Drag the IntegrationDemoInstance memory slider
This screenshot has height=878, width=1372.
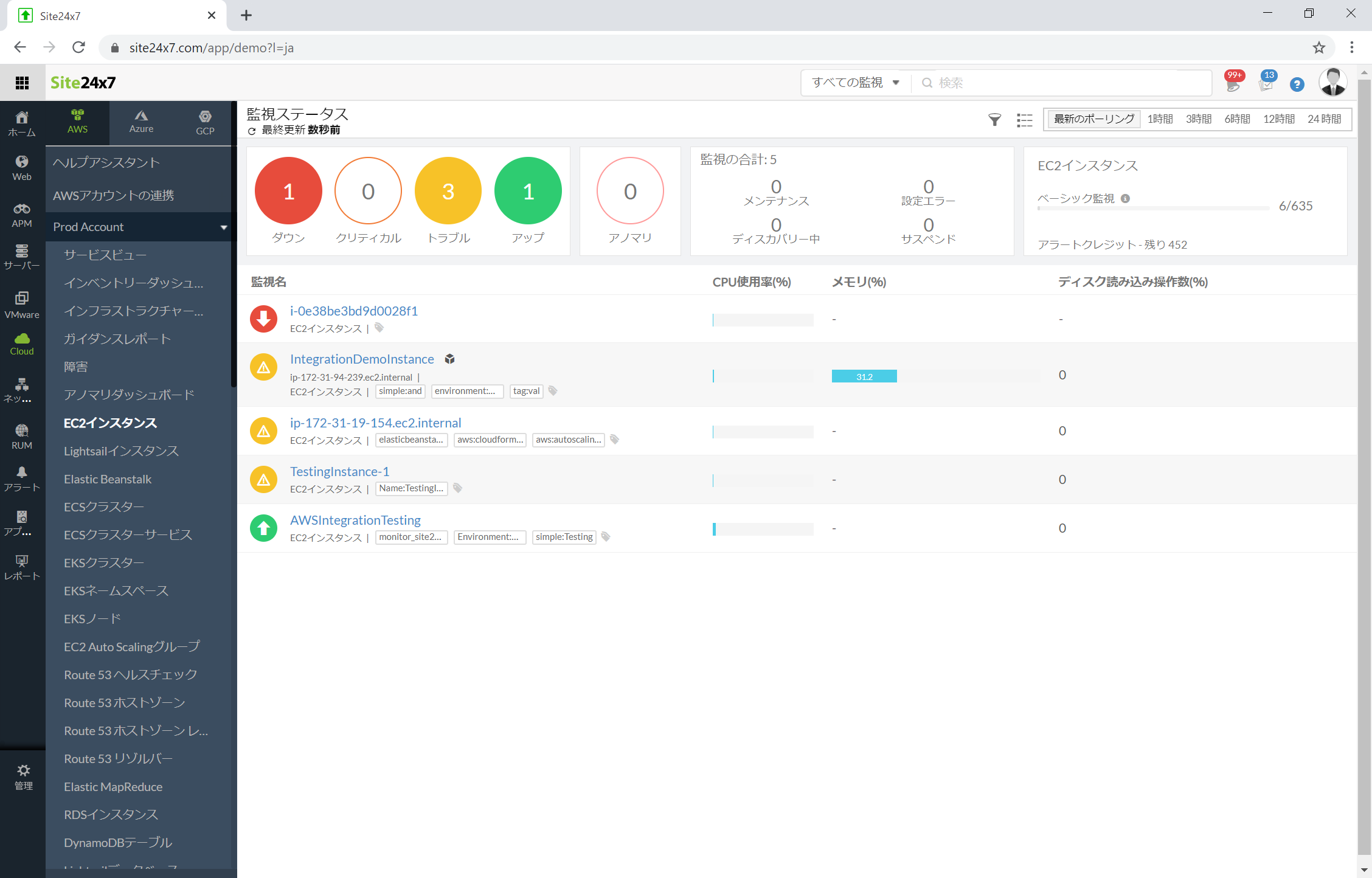864,375
